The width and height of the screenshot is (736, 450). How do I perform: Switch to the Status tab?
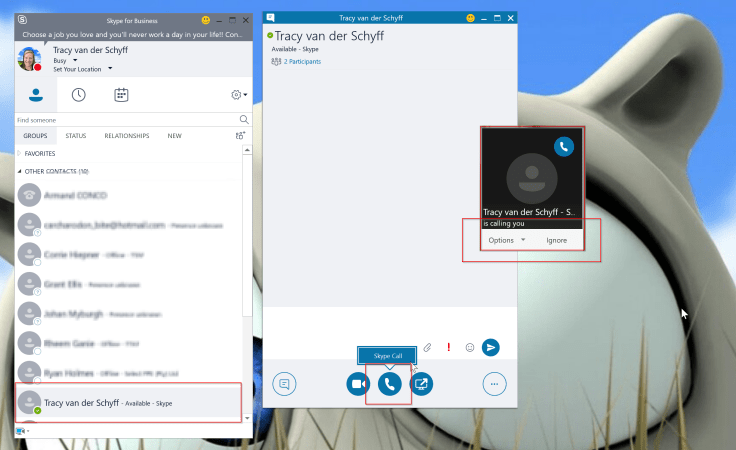[x=76, y=136]
